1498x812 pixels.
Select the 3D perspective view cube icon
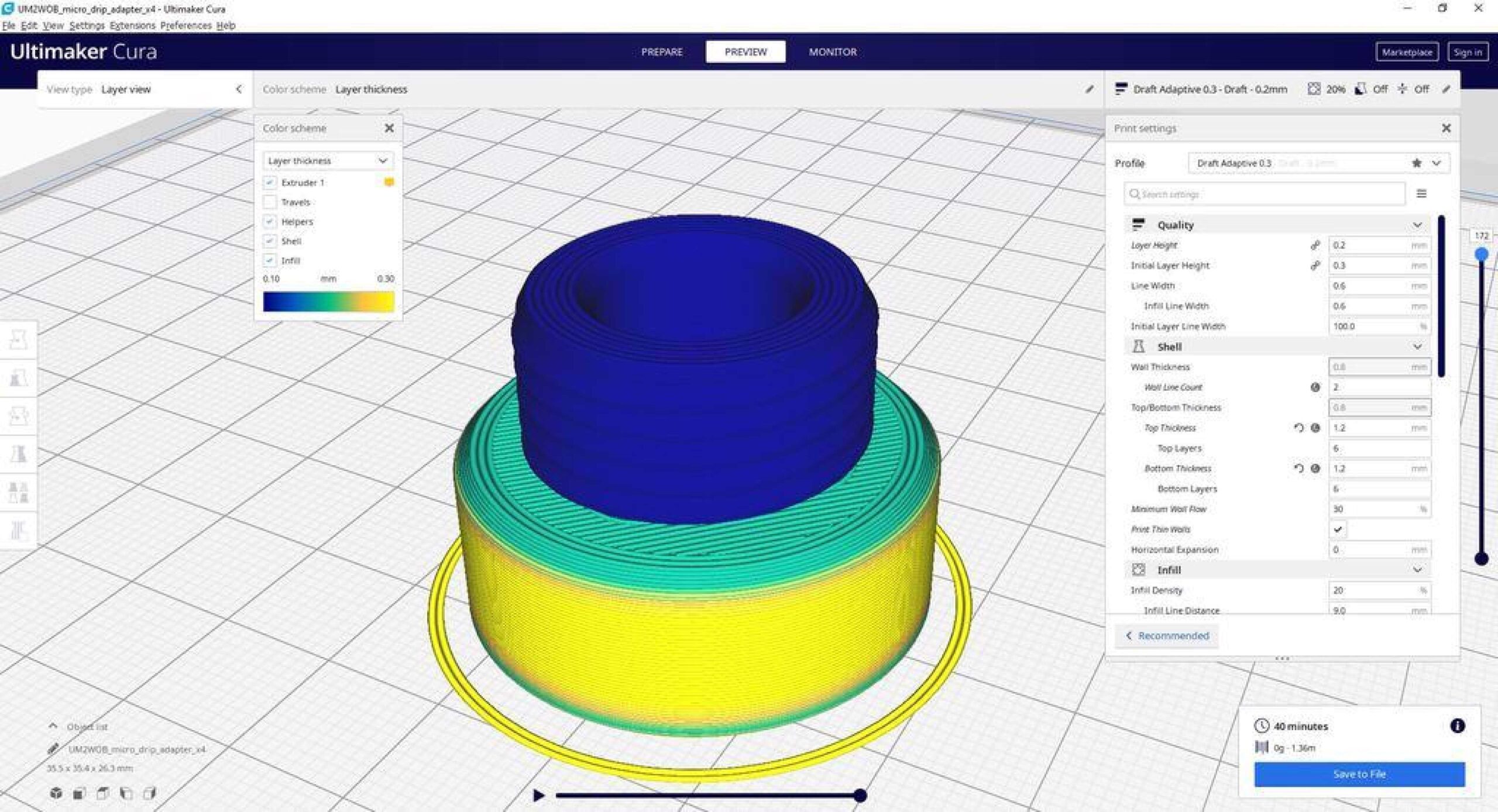(56, 793)
